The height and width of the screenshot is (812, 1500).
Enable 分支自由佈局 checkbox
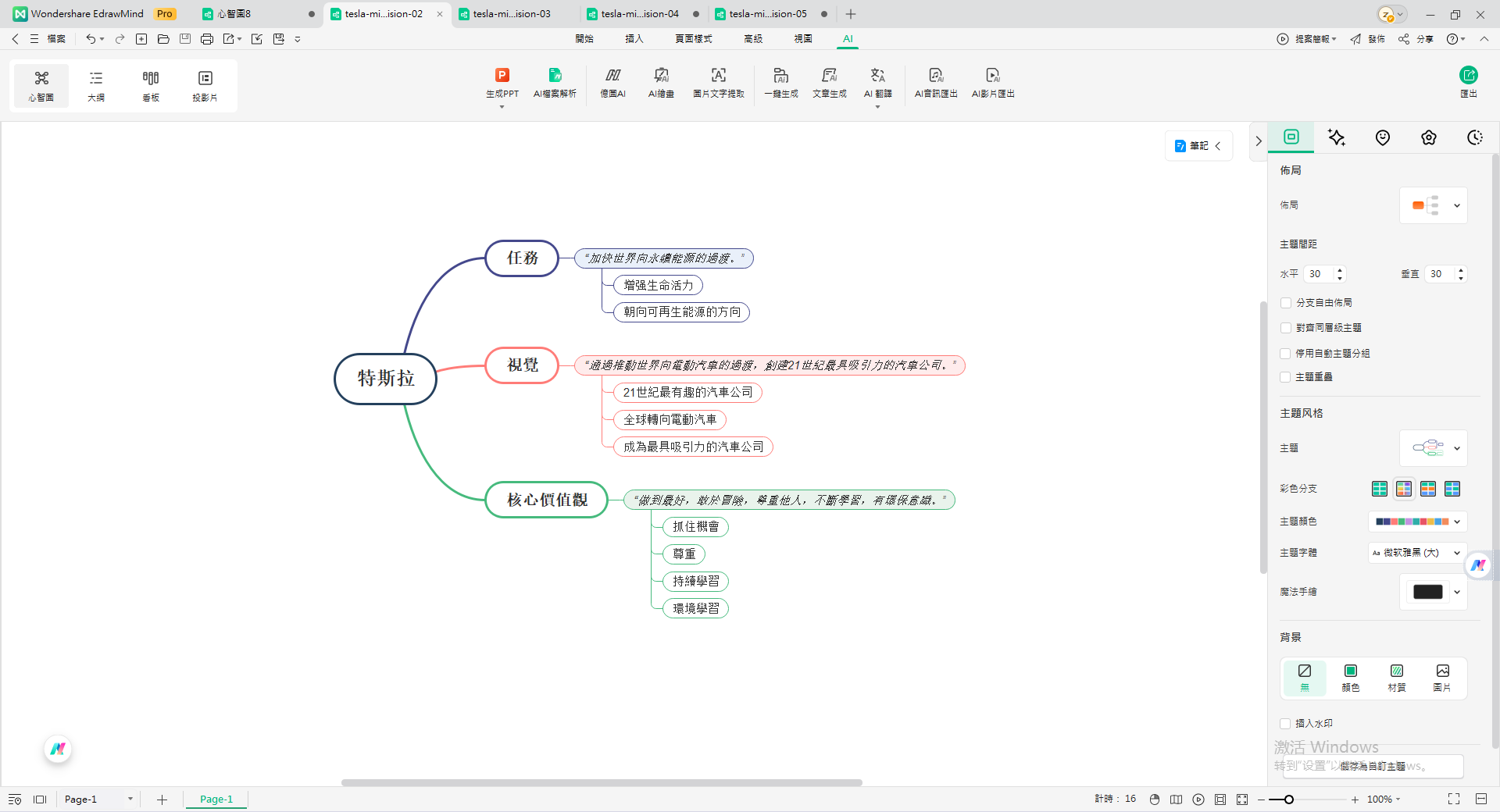[1286, 303]
